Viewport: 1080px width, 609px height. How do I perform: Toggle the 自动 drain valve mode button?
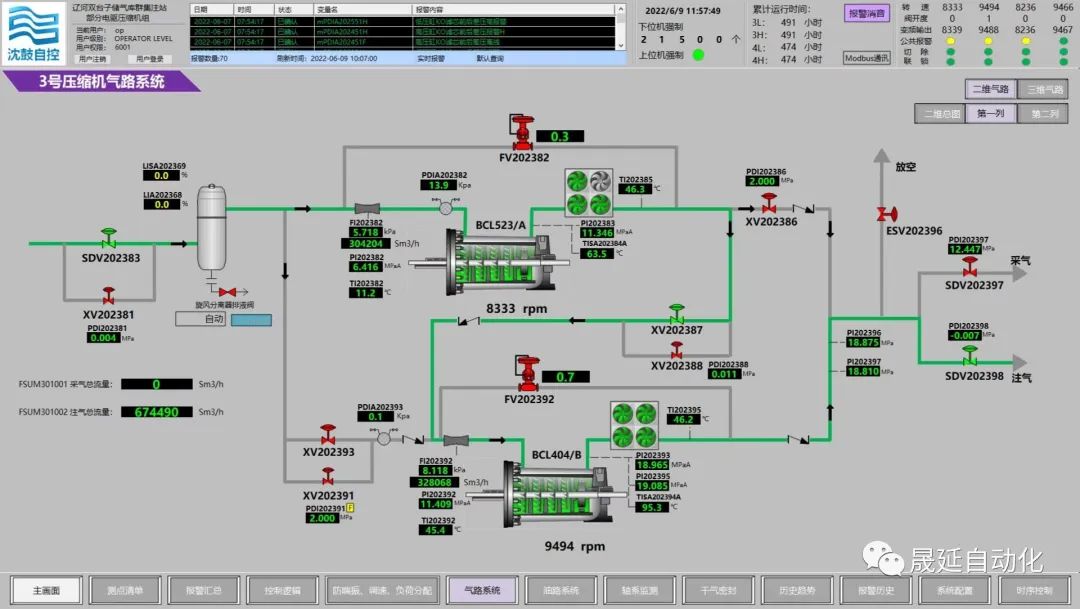(x=200, y=319)
